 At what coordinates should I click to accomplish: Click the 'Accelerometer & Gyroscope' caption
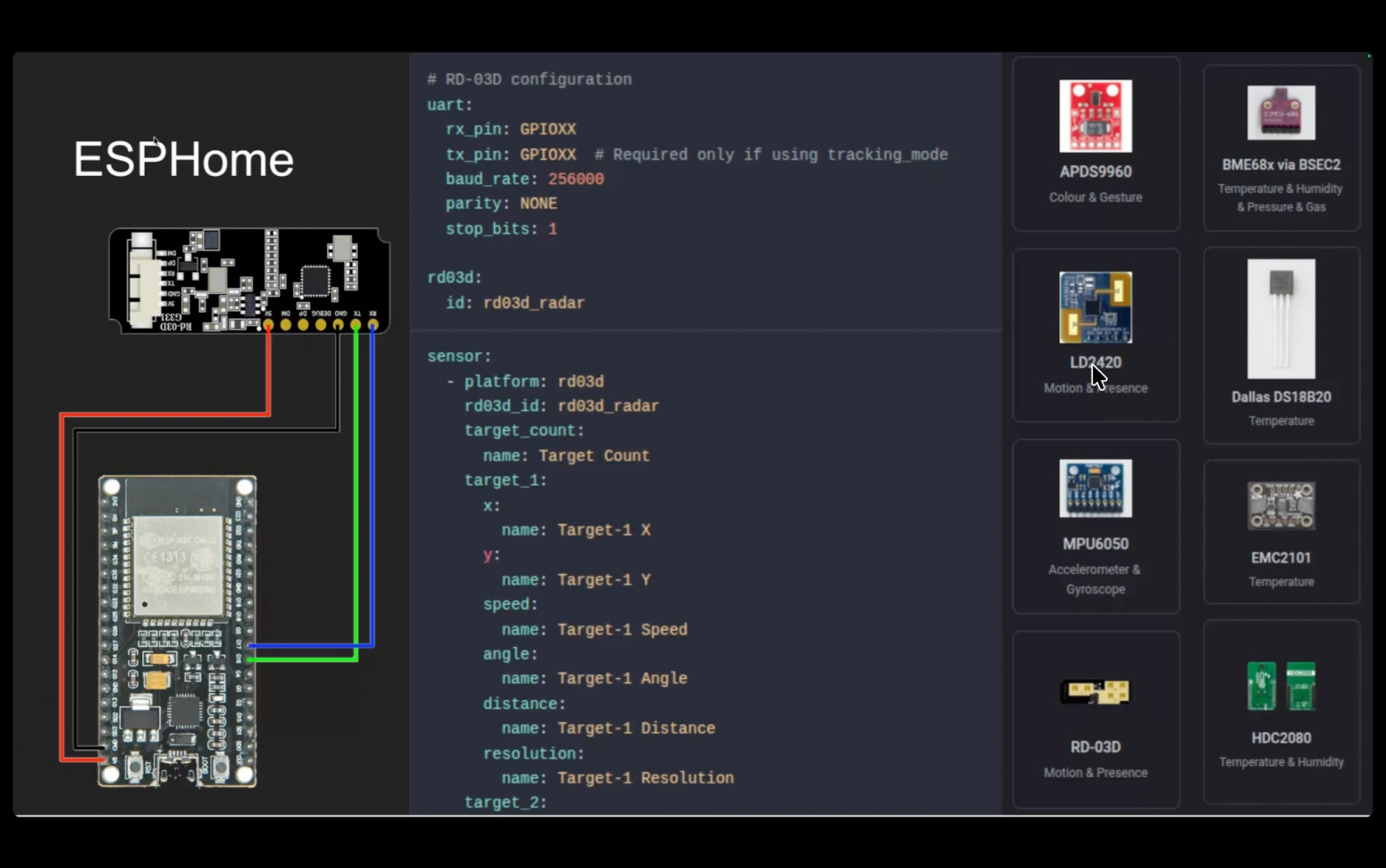point(1095,579)
